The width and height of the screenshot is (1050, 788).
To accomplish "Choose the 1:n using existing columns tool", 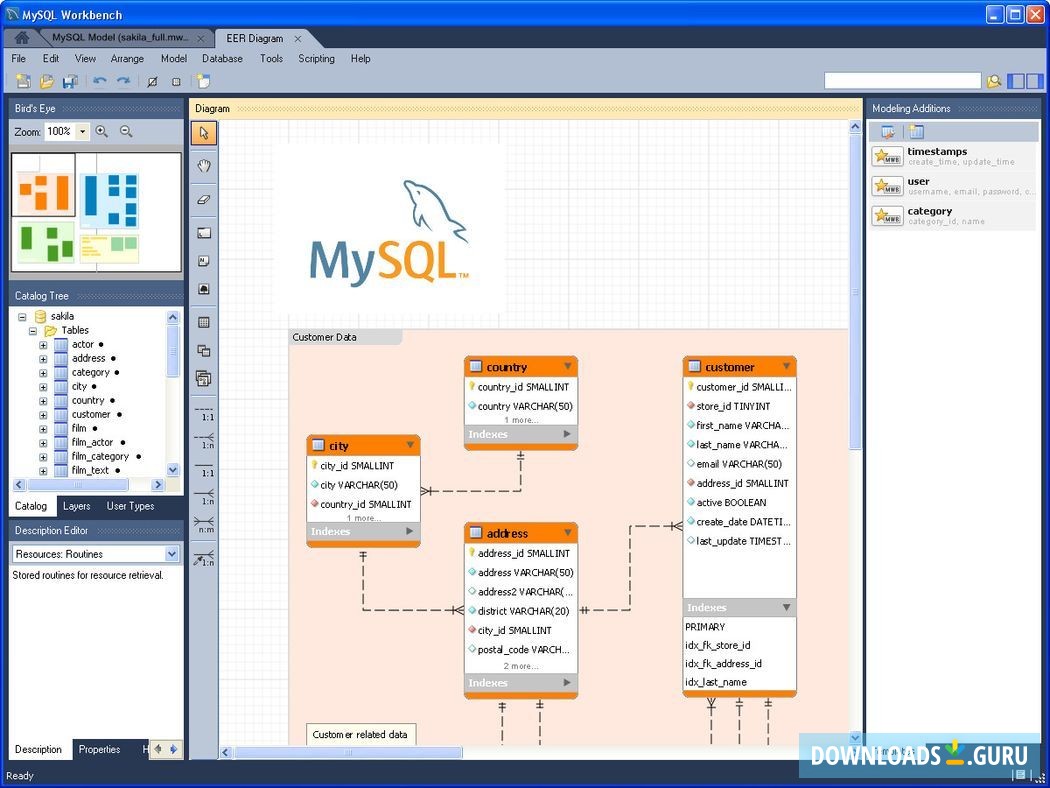I will coord(204,558).
